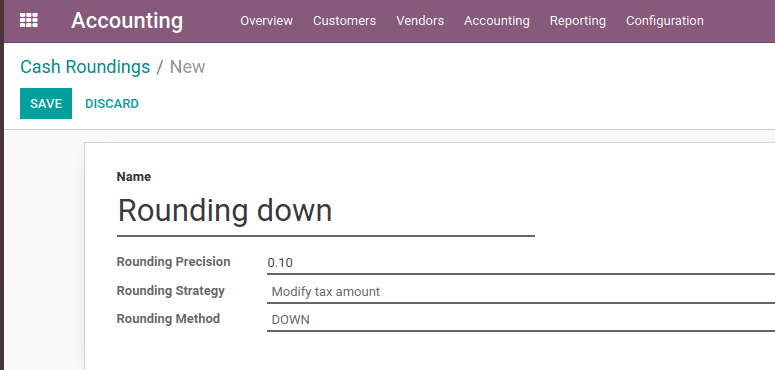Click the Rounding Strategy label
775x370 pixels.
[171, 290]
